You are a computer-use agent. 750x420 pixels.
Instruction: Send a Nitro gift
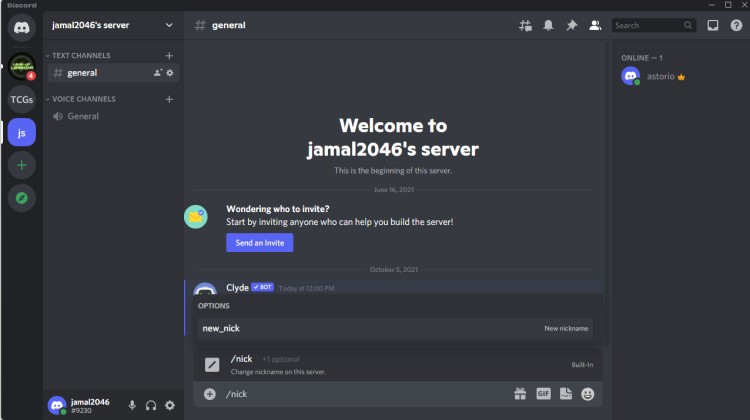click(520, 394)
